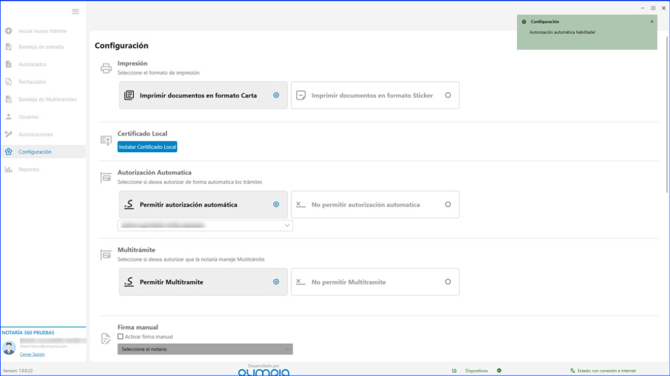Viewport: 670px width, 376px height.
Task: Open the Seleccione el notario dropdown
Action: coord(205,349)
